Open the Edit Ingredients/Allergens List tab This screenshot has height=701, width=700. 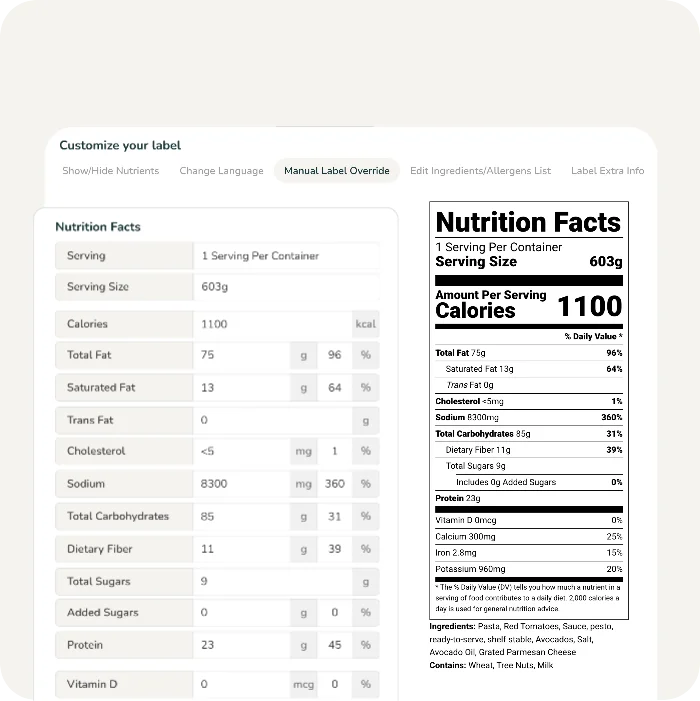tap(480, 171)
